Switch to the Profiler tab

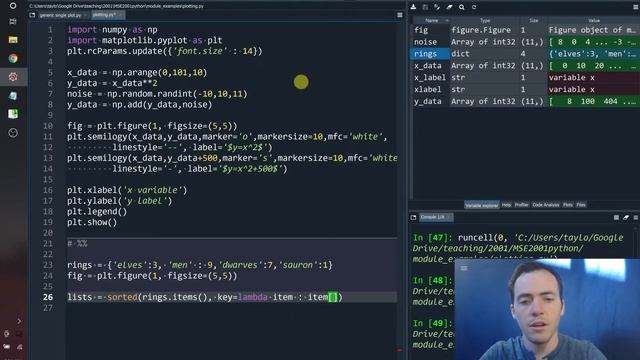click(521, 205)
